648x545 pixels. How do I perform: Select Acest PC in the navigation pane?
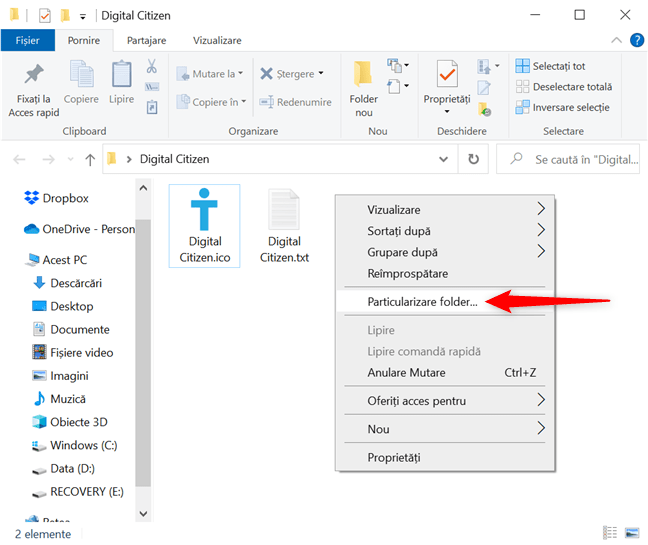coord(56,260)
